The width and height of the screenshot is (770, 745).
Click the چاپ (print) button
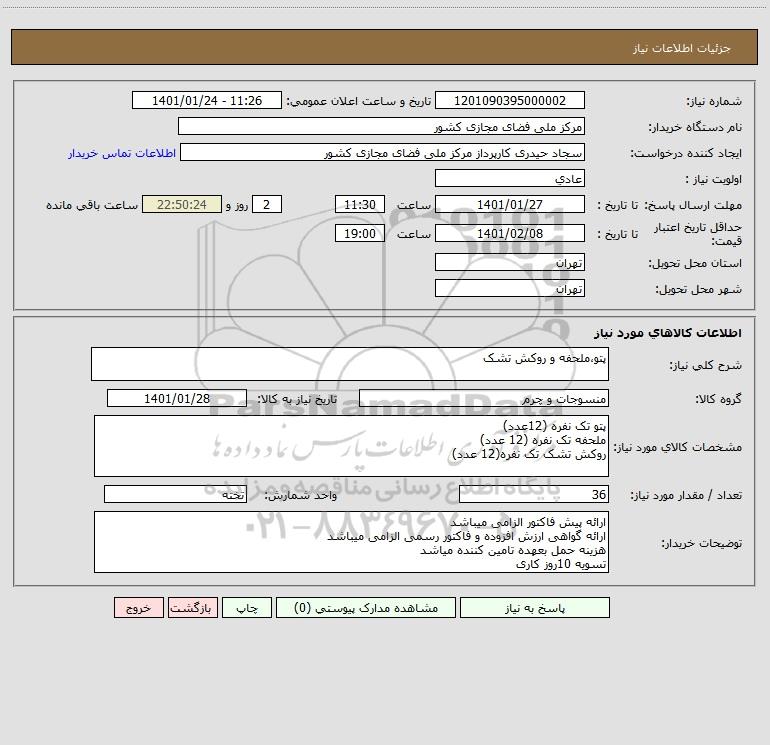(247, 607)
